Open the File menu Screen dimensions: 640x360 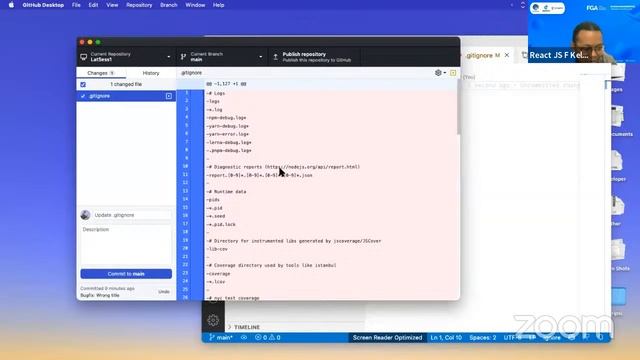76,5
